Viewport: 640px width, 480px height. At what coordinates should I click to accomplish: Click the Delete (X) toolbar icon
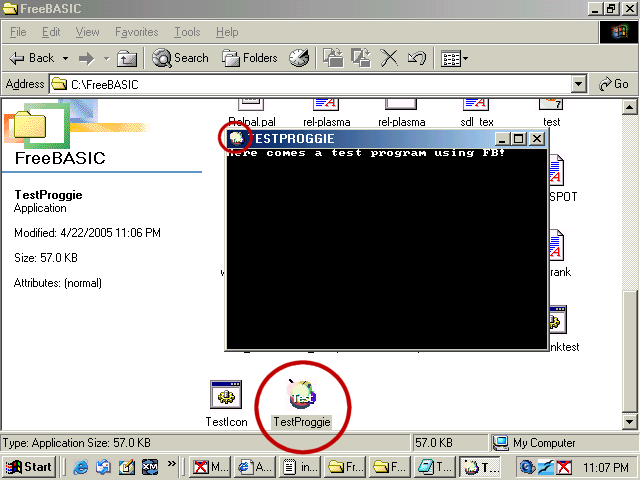tap(390, 58)
